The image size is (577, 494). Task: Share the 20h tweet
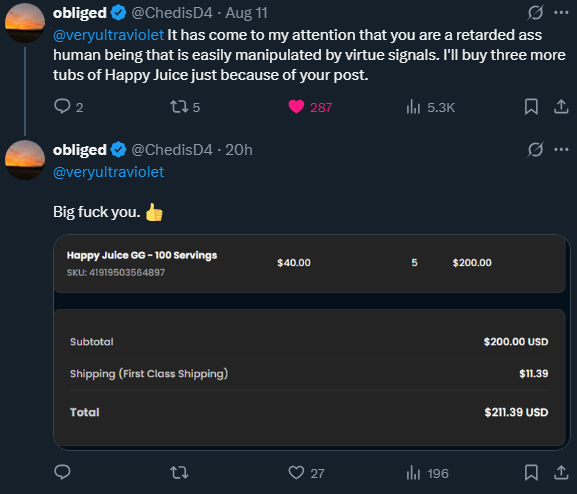click(561, 472)
